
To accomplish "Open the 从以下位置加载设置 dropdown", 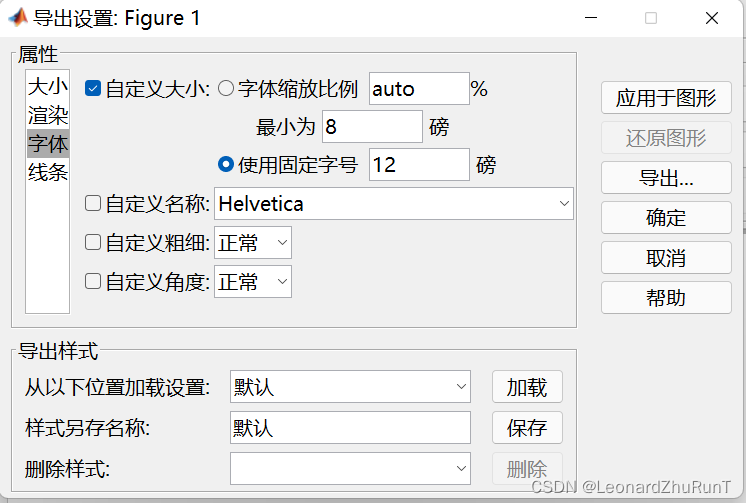I will coord(350,386).
